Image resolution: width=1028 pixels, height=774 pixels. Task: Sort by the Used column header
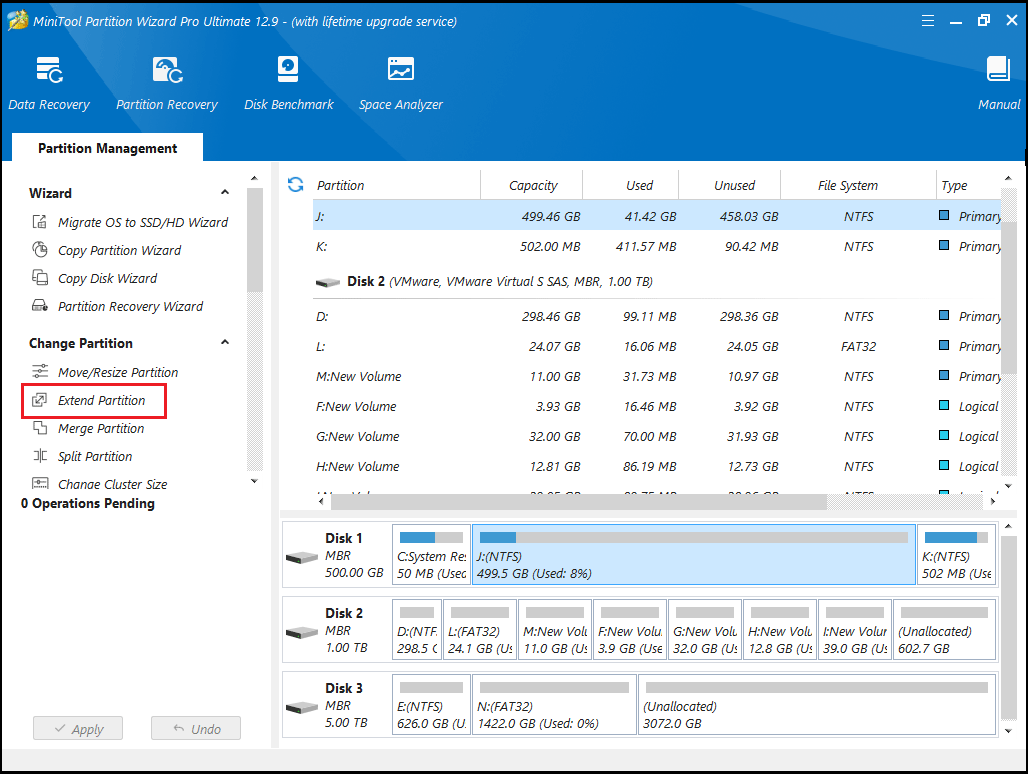[x=639, y=185]
